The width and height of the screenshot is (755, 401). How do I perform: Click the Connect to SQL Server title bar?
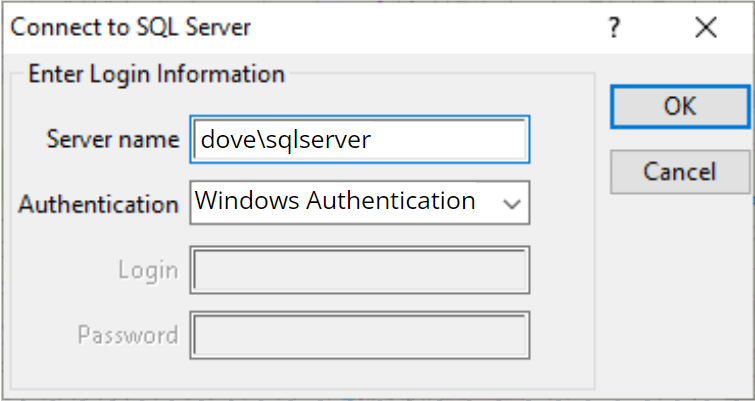[130, 27]
